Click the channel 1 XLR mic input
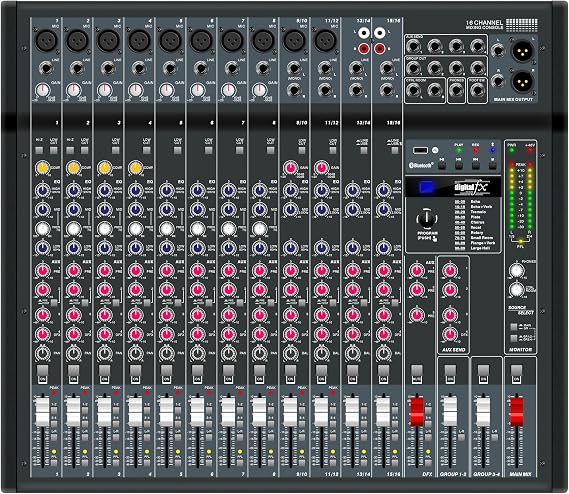Image resolution: width=569 pixels, height=494 pixels. (x=46, y=41)
